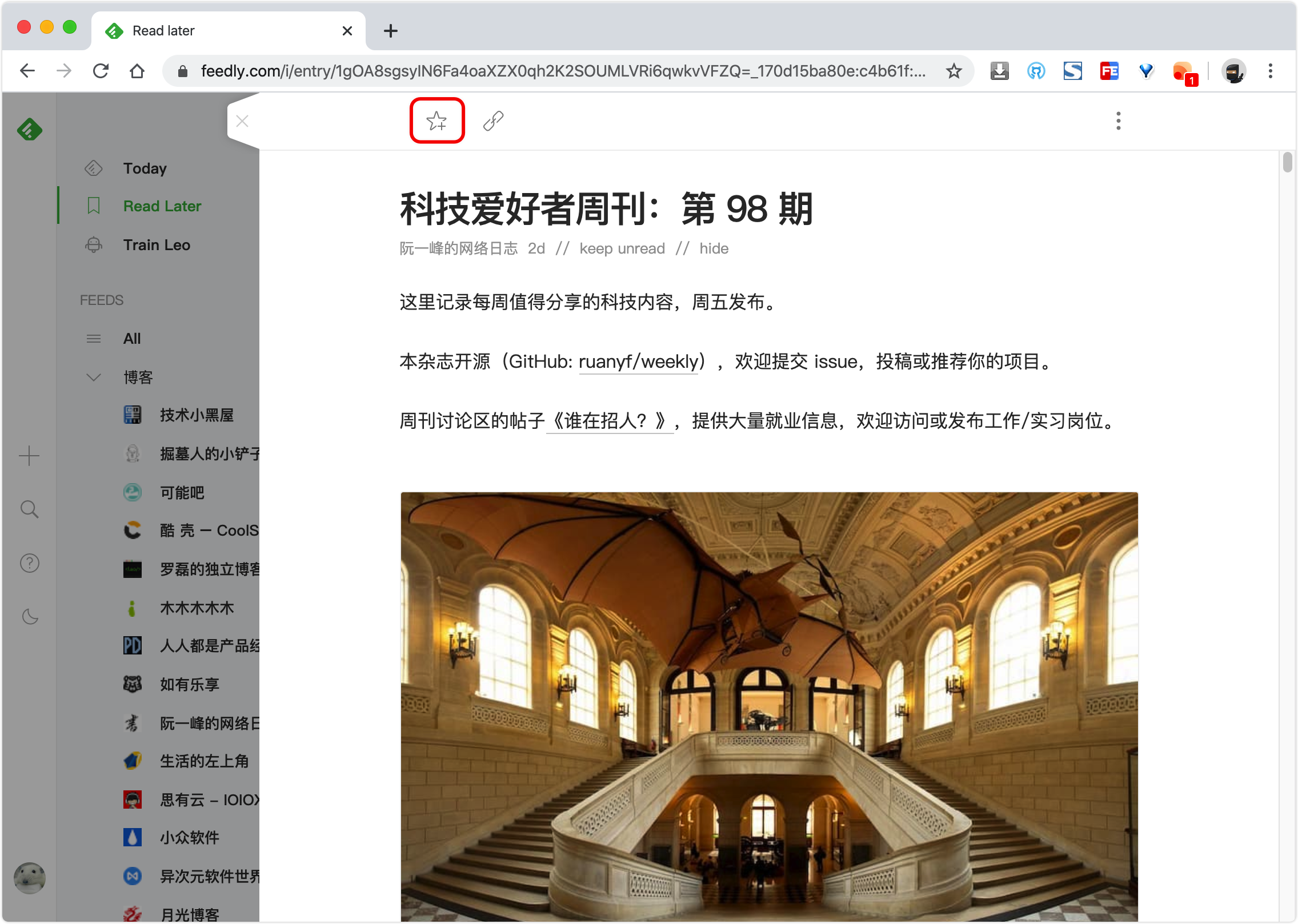Open help via the question mark icon
Screen dimensions: 1298x924
point(29,563)
